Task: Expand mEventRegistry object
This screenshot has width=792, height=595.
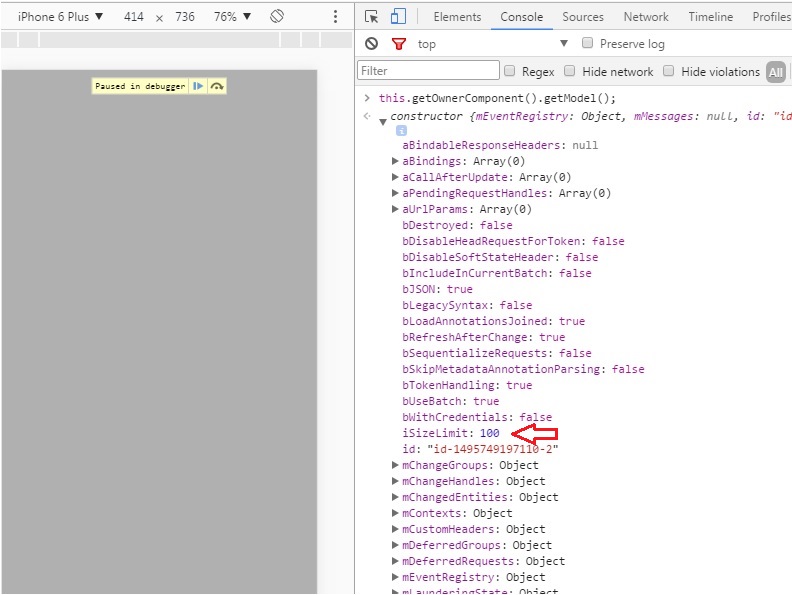Action: point(395,577)
